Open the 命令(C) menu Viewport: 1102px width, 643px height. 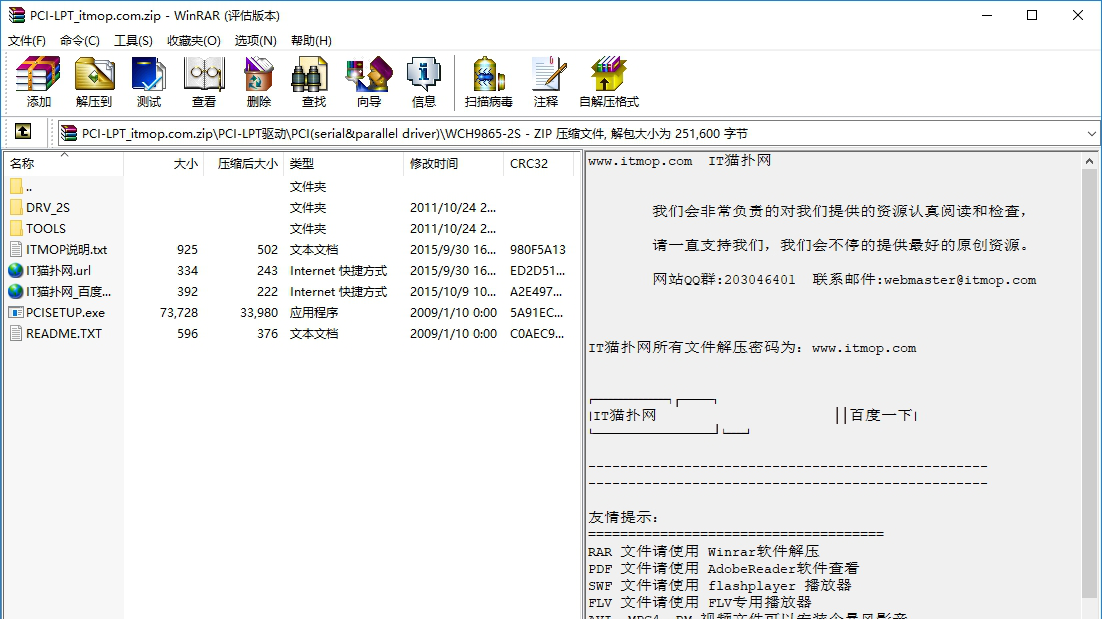pyautogui.click(x=79, y=41)
